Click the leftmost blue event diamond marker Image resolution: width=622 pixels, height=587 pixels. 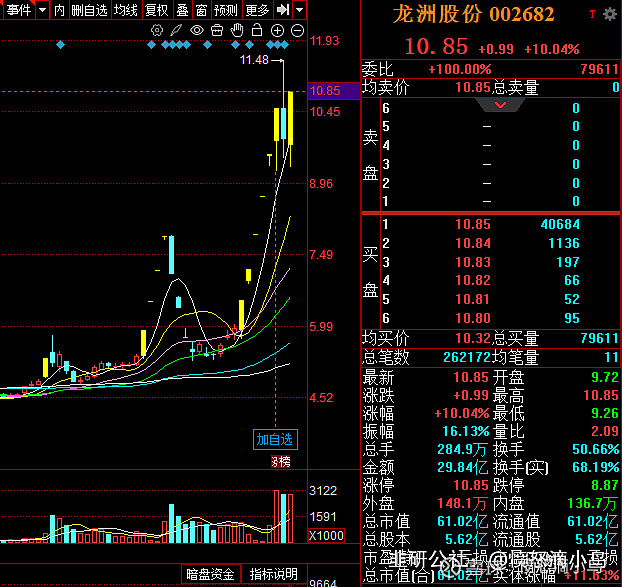60,45
